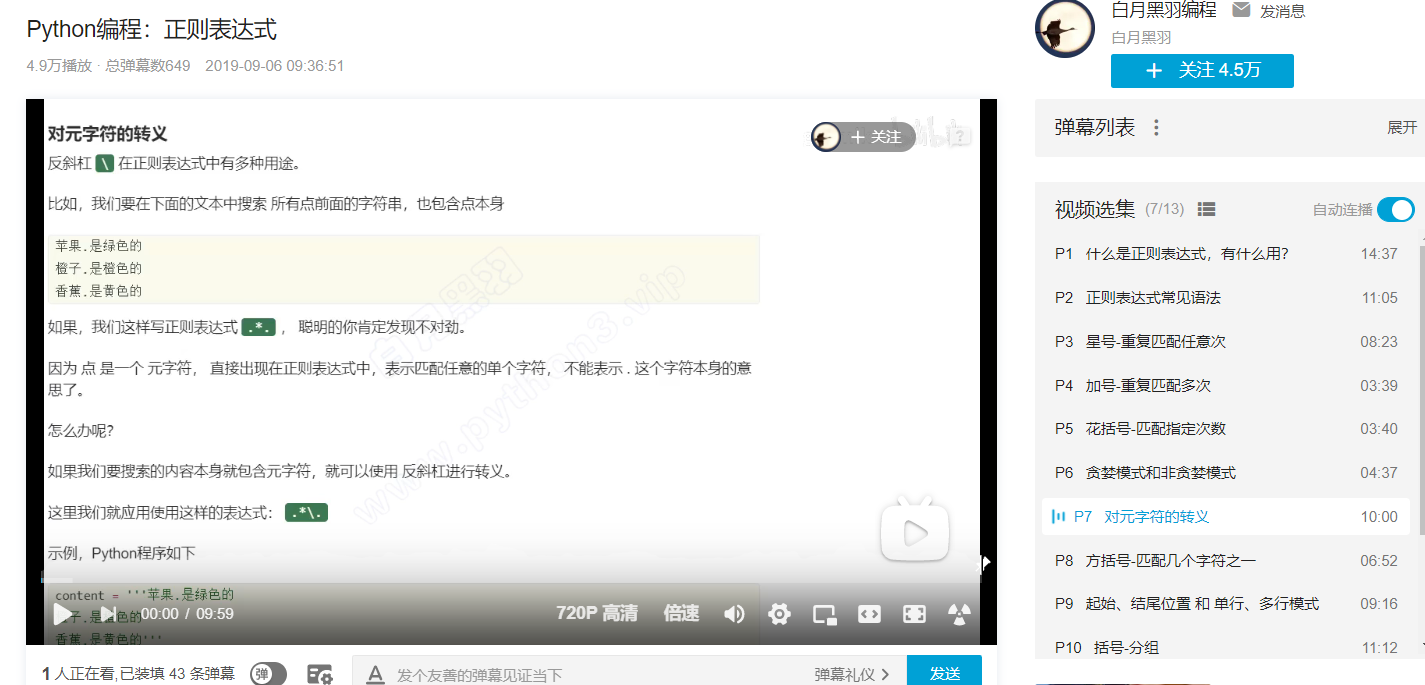The height and width of the screenshot is (685, 1425).
Task: Open 弹幕礼仪 etiquette link
Action: (851, 675)
